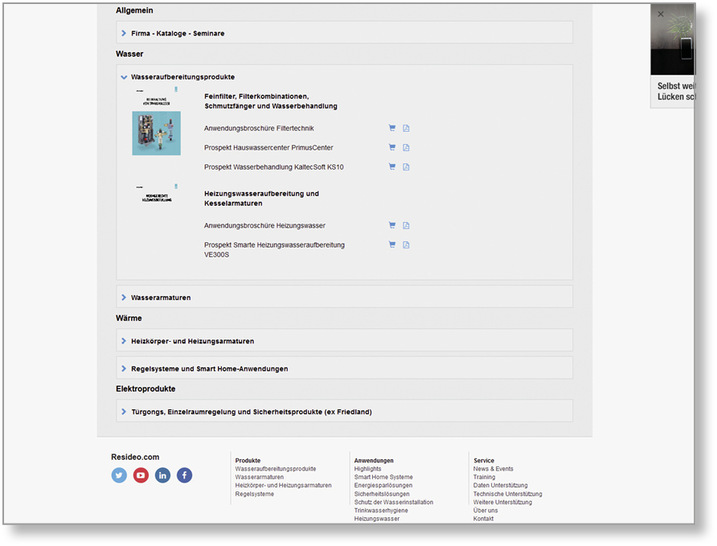Image resolution: width=717 pixels, height=546 pixels.
Task: Open the Facebook page icon
Action: [x=185, y=476]
